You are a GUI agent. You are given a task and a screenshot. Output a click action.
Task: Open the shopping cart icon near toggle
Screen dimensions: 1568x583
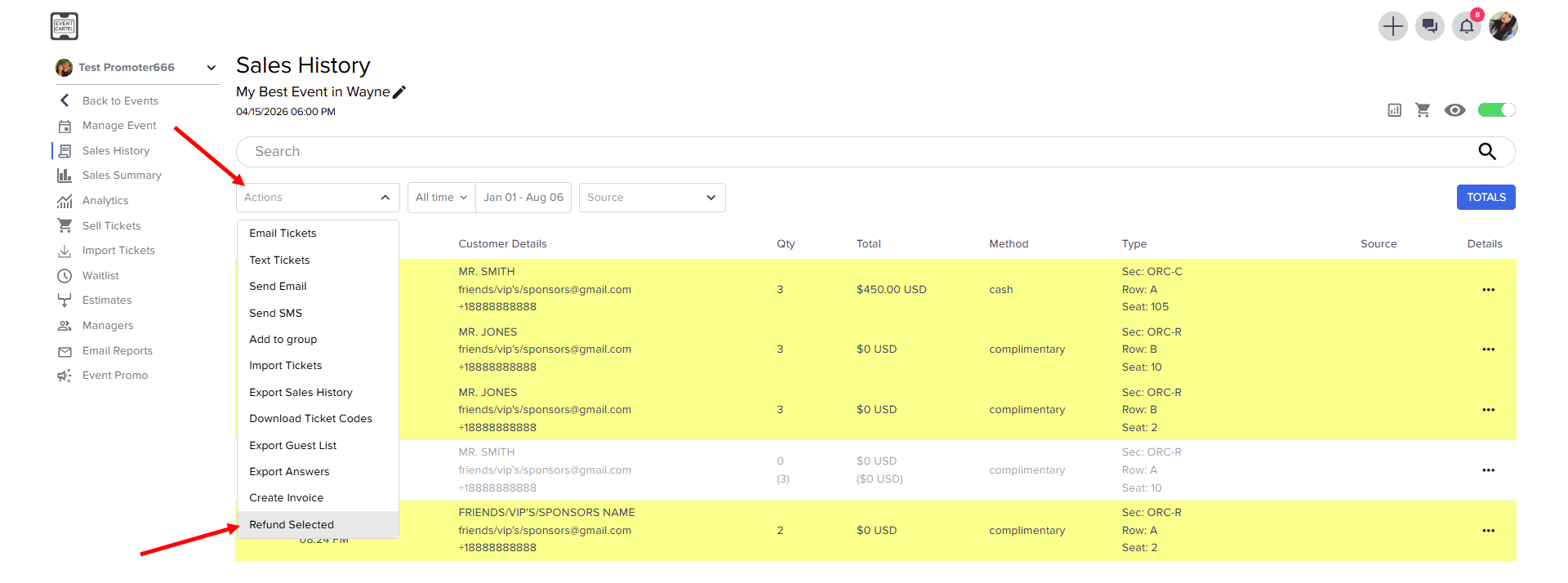pyautogui.click(x=1423, y=110)
